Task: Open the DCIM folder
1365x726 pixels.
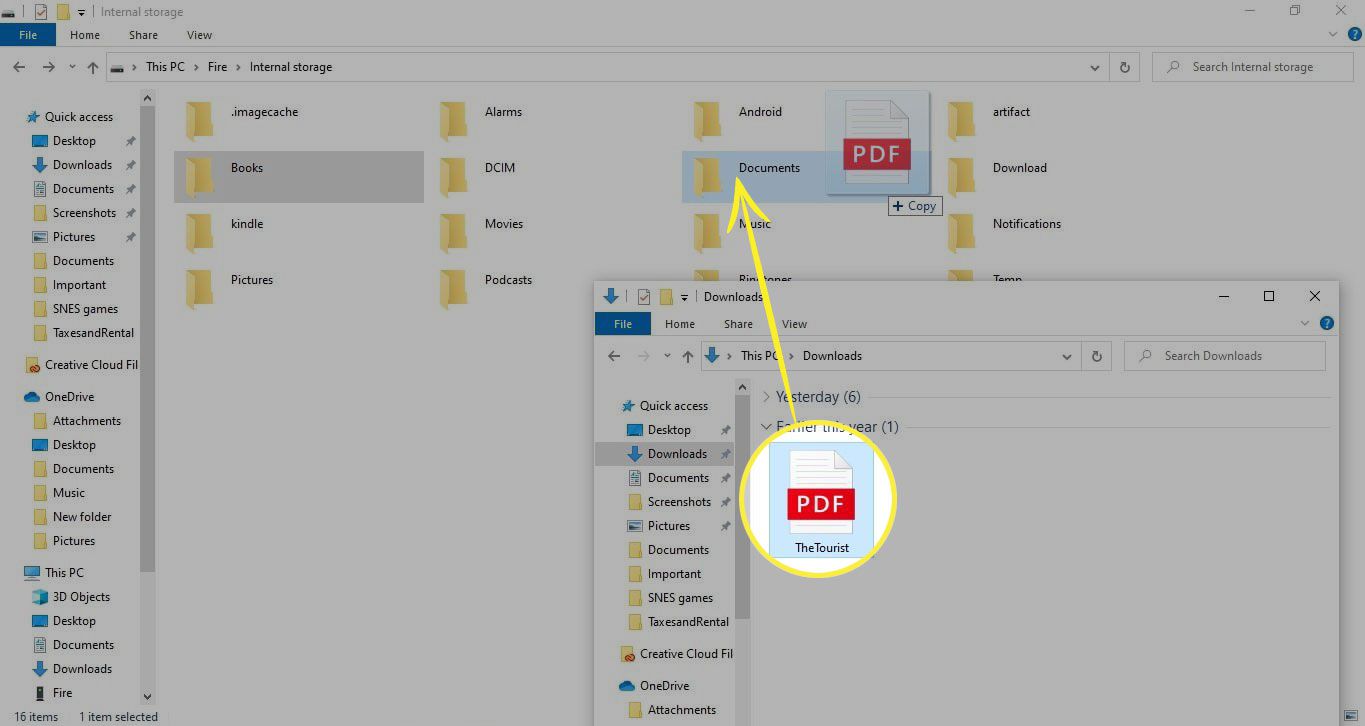Action: (479, 177)
